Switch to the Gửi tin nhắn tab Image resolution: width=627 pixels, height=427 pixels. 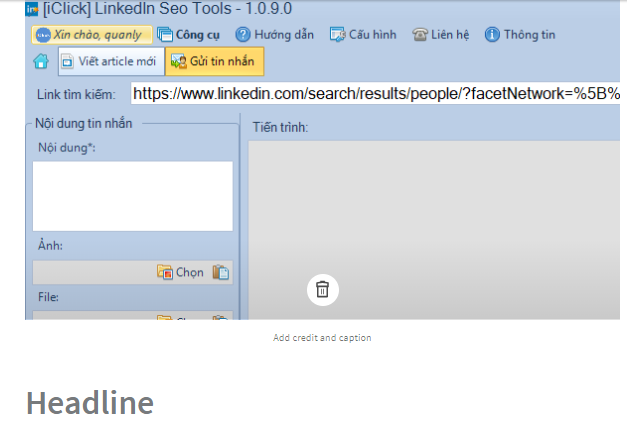[214, 61]
